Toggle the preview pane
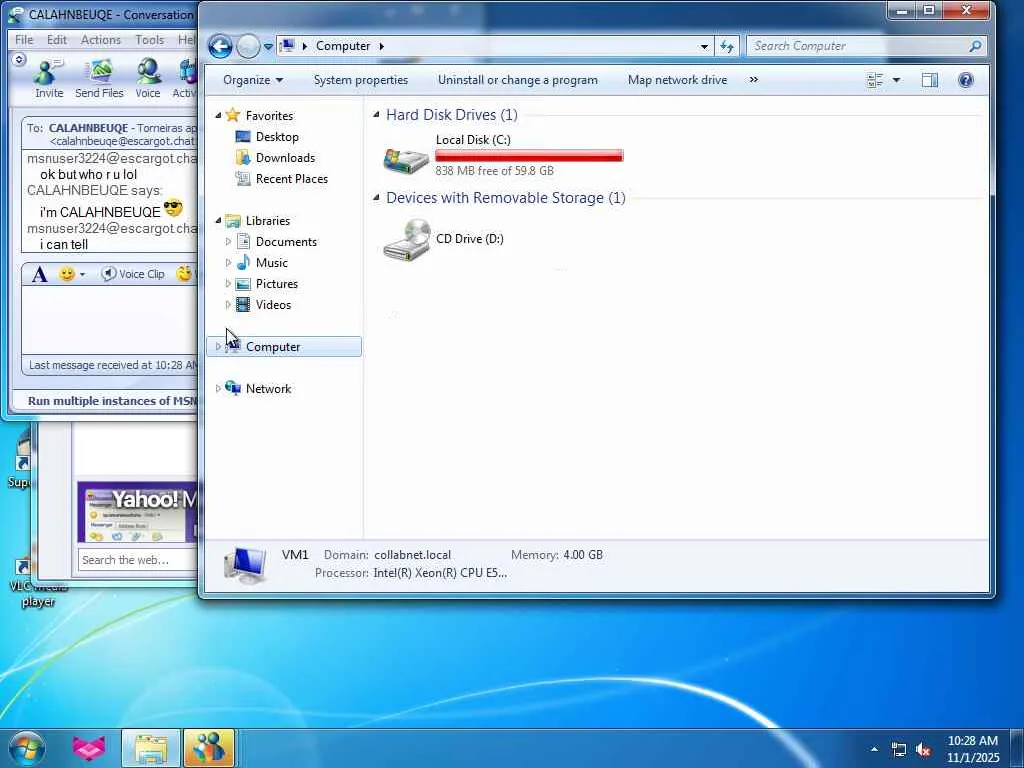This screenshot has width=1024, height=768. (x=930, y=80)
